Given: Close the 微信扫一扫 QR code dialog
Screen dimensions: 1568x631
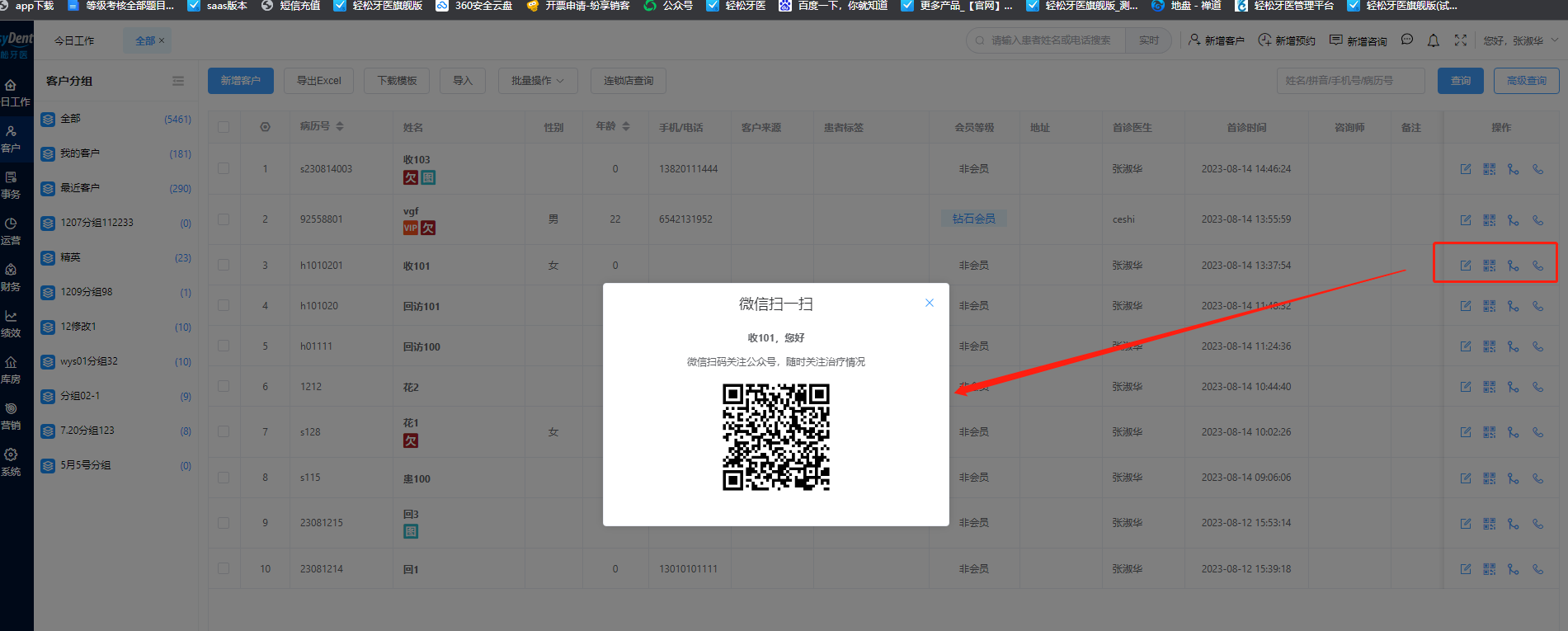Looking at the screenshot, I should click(930, 303).
